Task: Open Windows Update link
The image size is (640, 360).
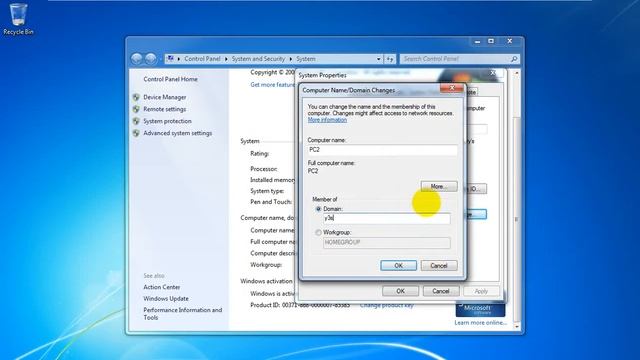Action: point(166,298)
